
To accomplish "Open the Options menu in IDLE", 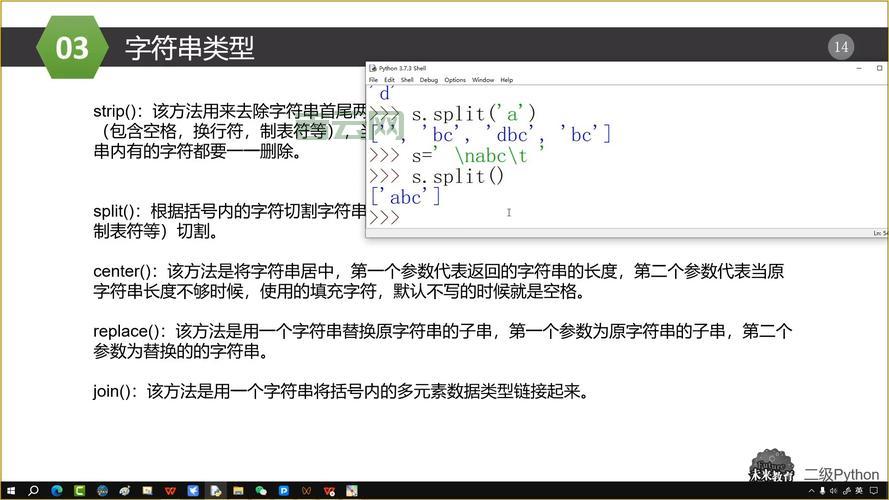I will (x=455, y=80).
